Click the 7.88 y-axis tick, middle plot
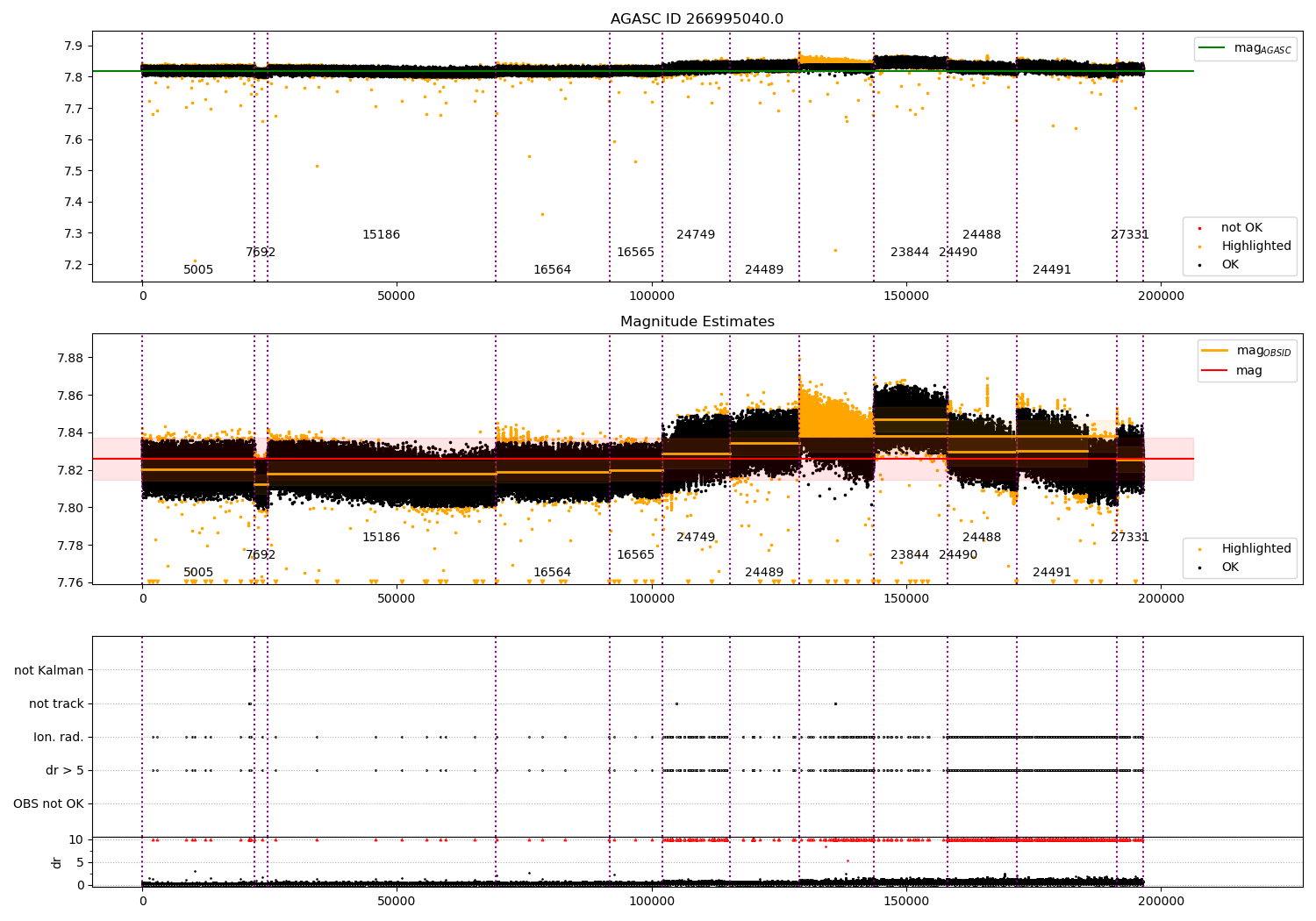 70,358
